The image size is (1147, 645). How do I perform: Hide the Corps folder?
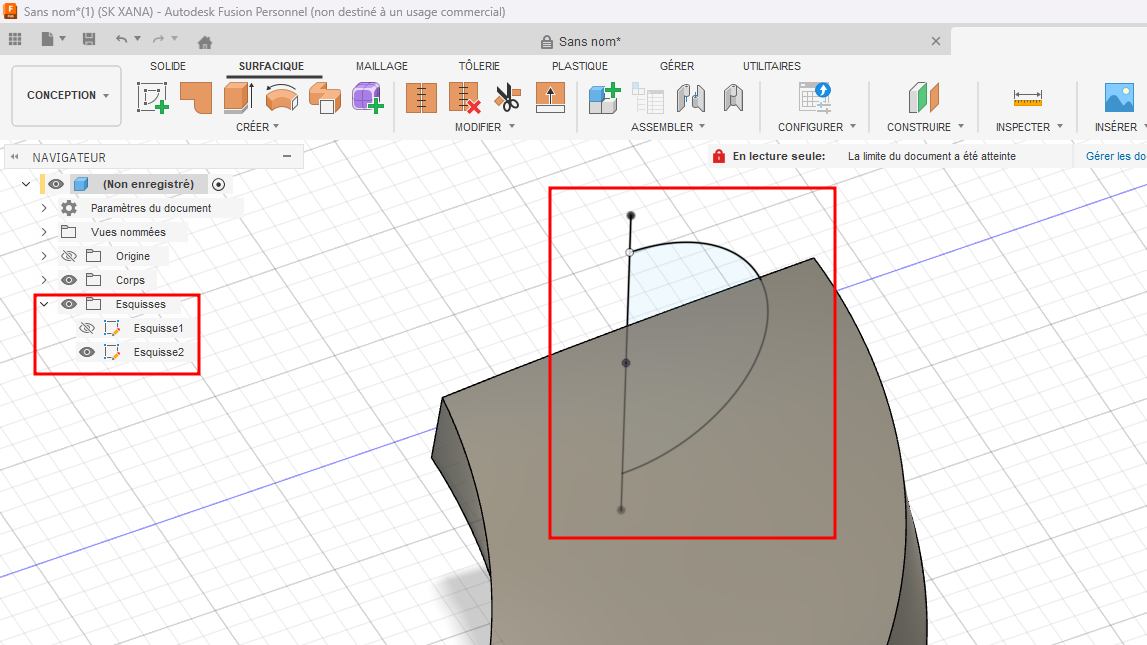point(69,280)
